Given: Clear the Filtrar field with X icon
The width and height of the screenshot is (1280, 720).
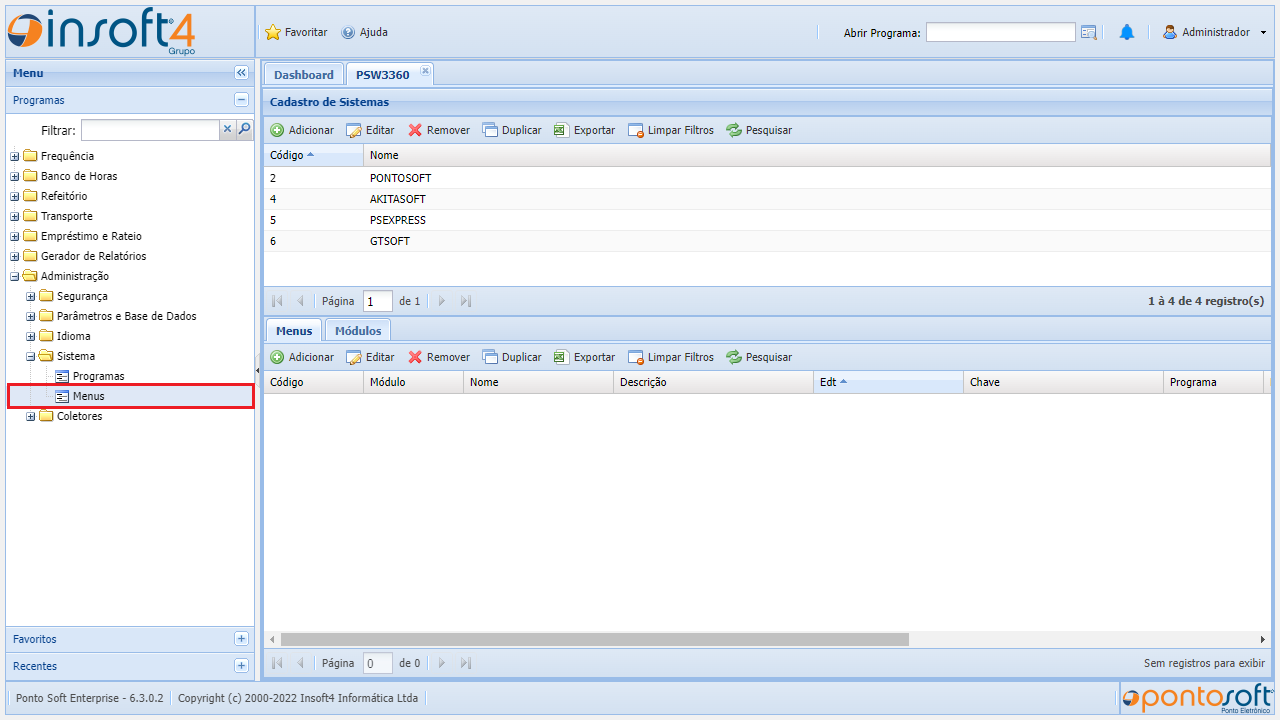Looking at the screenshot, I should [227, 129].
